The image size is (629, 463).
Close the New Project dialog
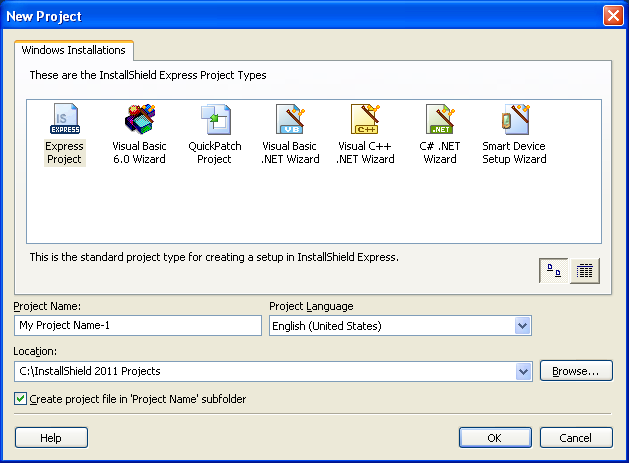(x=613, y=16)
